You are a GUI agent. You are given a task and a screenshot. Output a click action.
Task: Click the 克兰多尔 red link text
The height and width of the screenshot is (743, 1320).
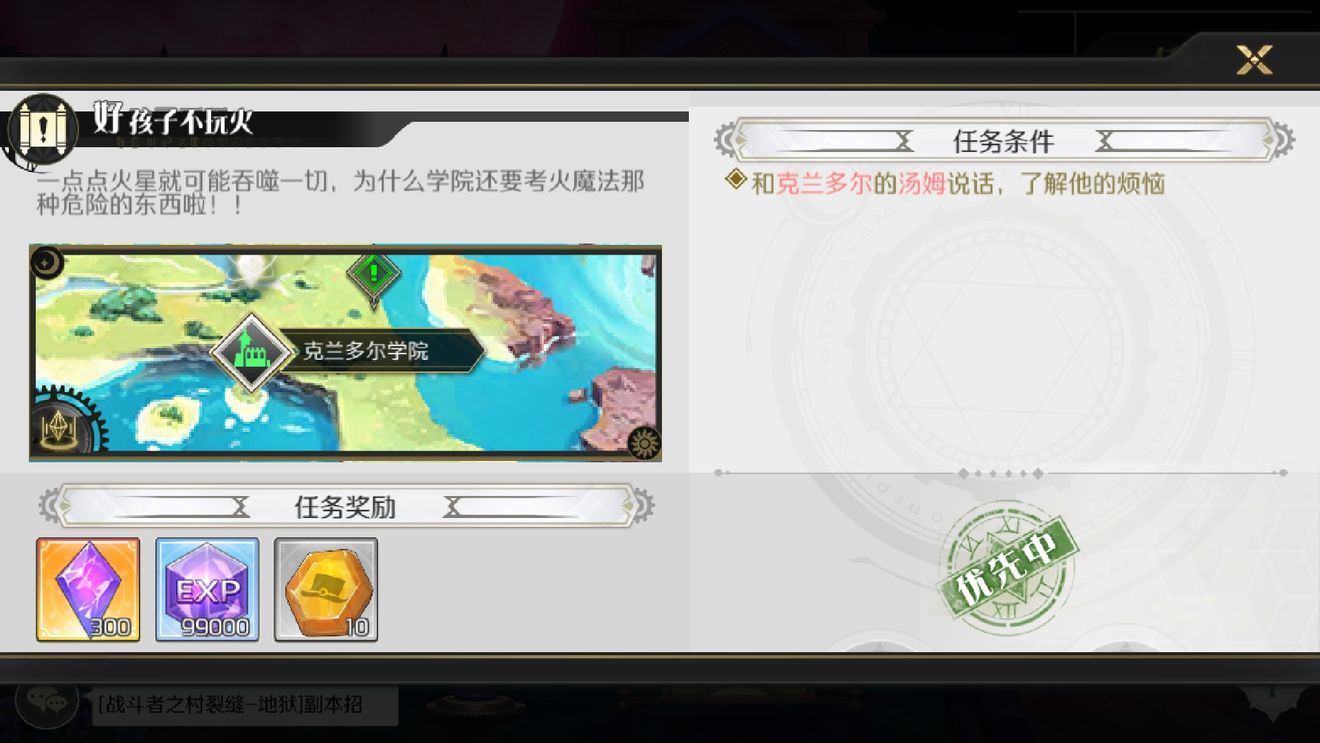point(824,184)
